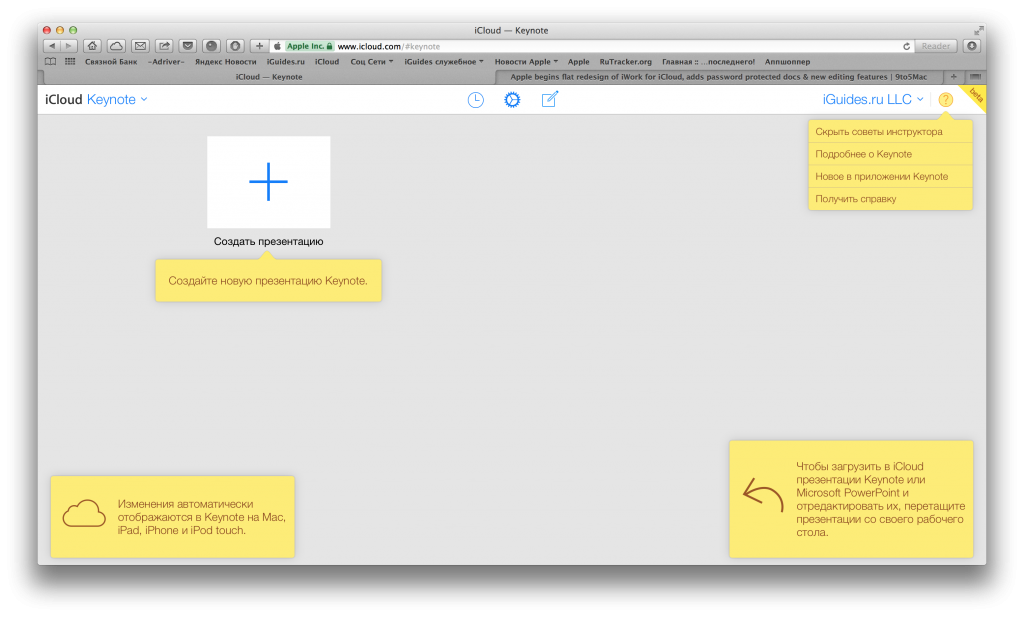Screen dimensions: 1024x617
Task: Open the recent documents clock icon
Action: pos(475,100)
